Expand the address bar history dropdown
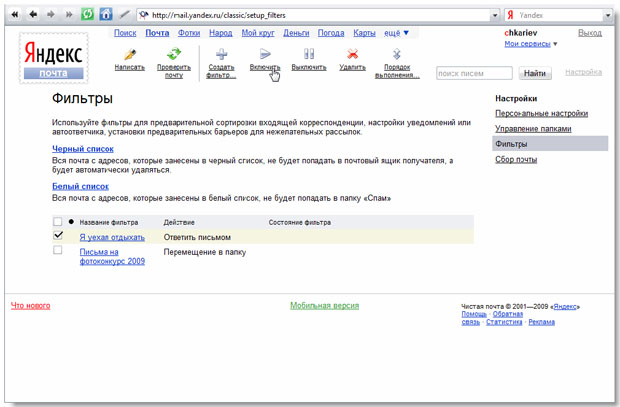This screenshot has width=620, height=407. click(495, 15)
